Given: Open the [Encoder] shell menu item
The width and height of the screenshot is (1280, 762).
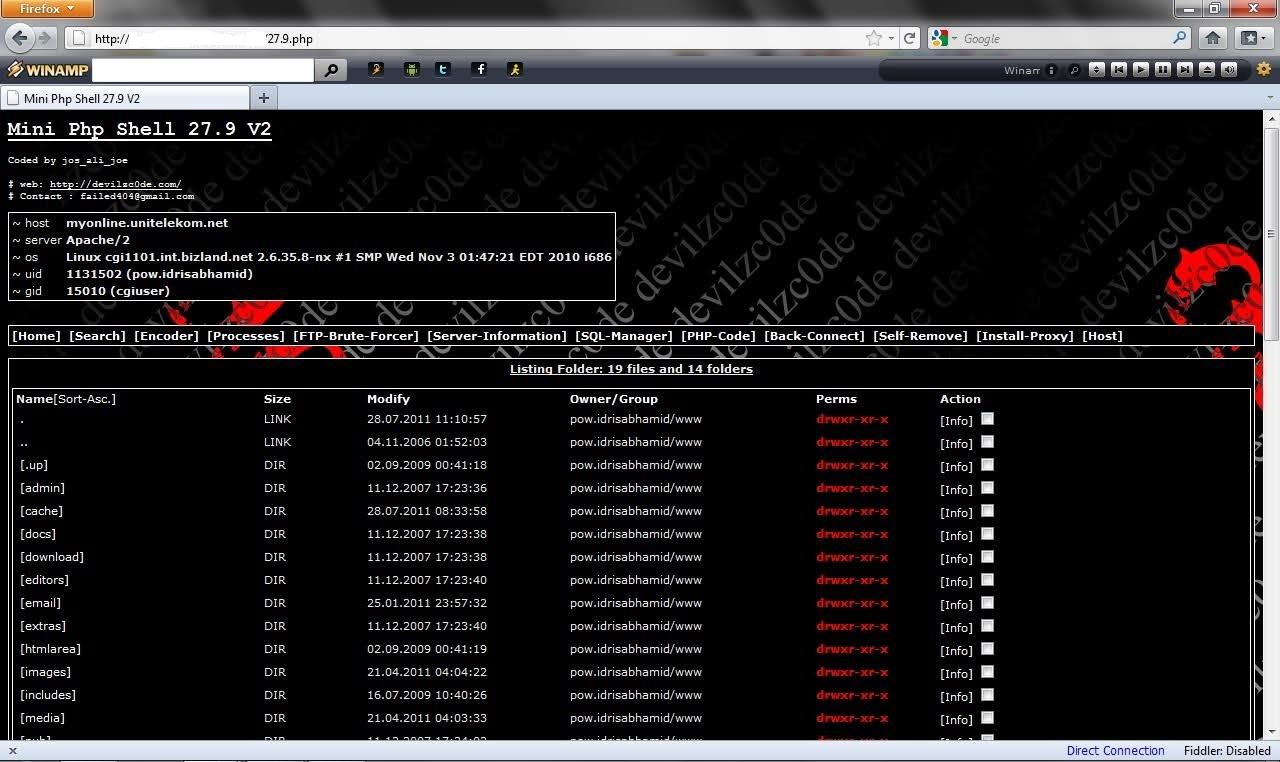Looking at the screenshot, I should coord(166,336).
